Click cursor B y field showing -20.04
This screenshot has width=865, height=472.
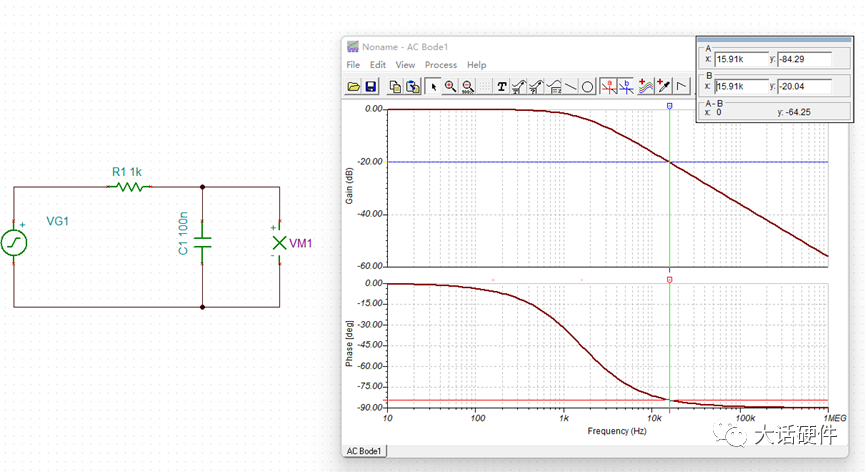point(804,86)
